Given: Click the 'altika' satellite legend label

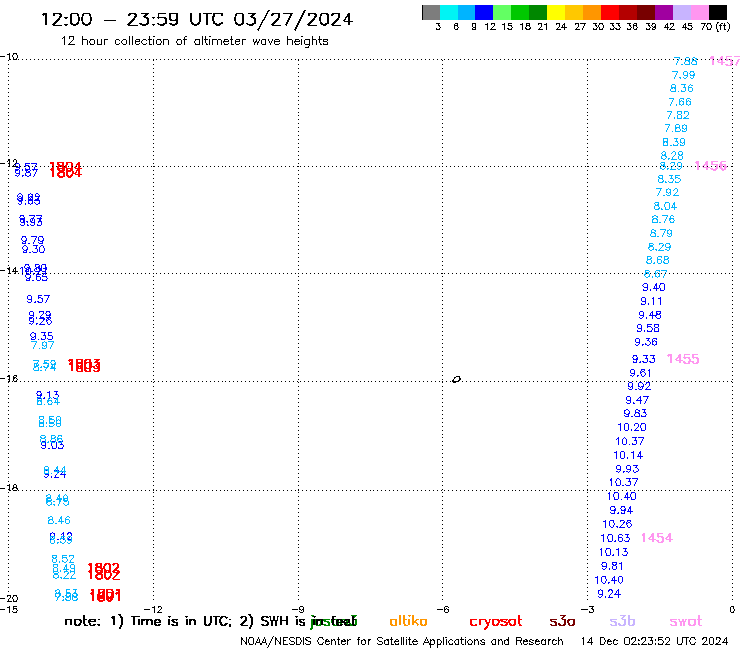Looking at the screenshot, I should [x=408, y=621].
